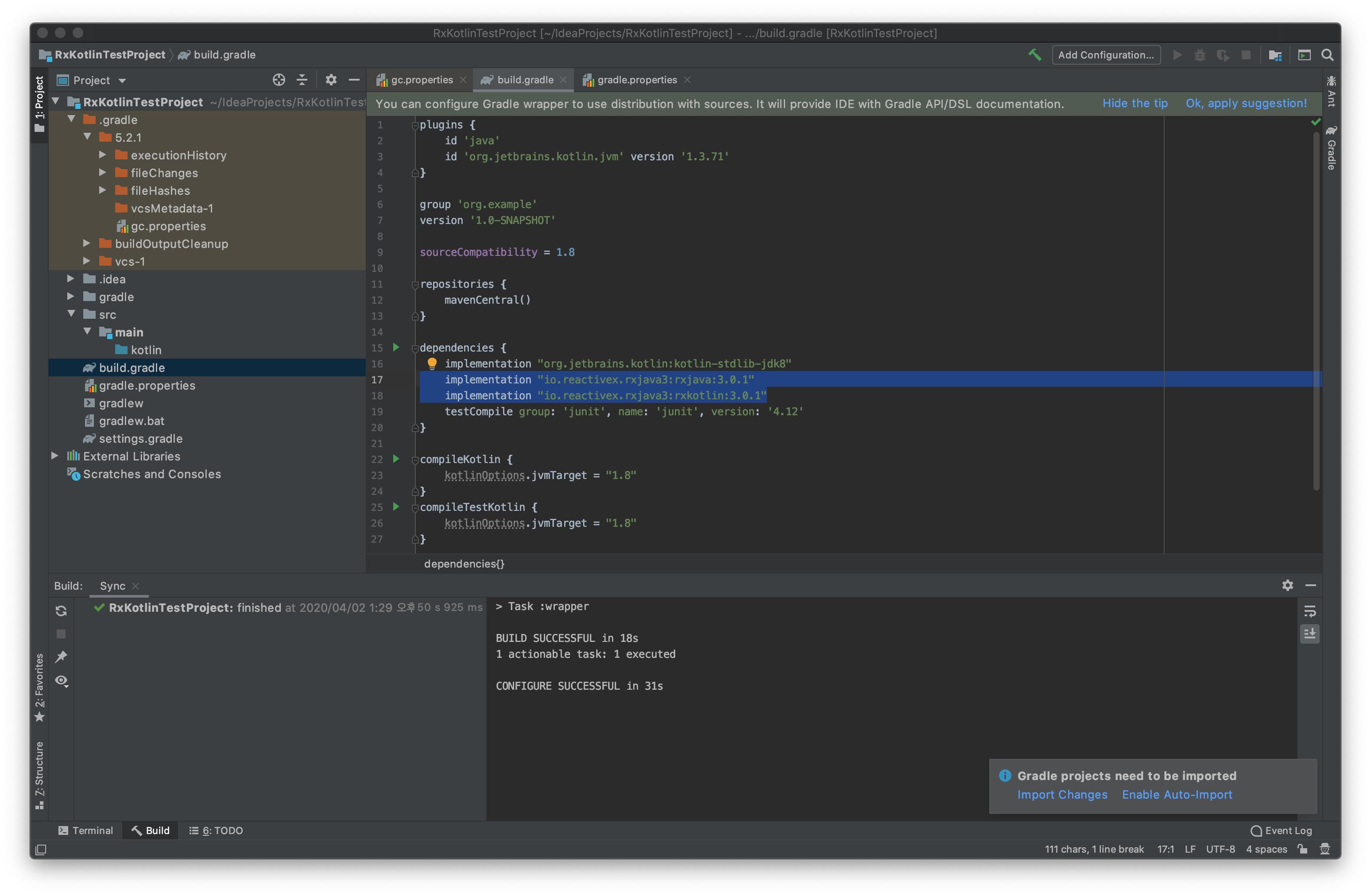Toggle scroll to end in build output
Image resolution: width=1371 pixels, height=896 pixels.
coord(1309,634)
